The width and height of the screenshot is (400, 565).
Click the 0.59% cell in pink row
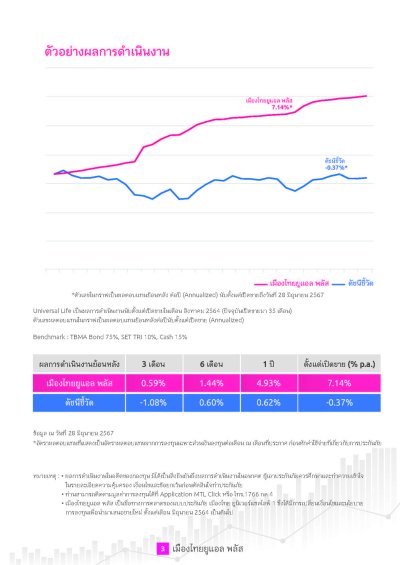click(x=154, y=383)
